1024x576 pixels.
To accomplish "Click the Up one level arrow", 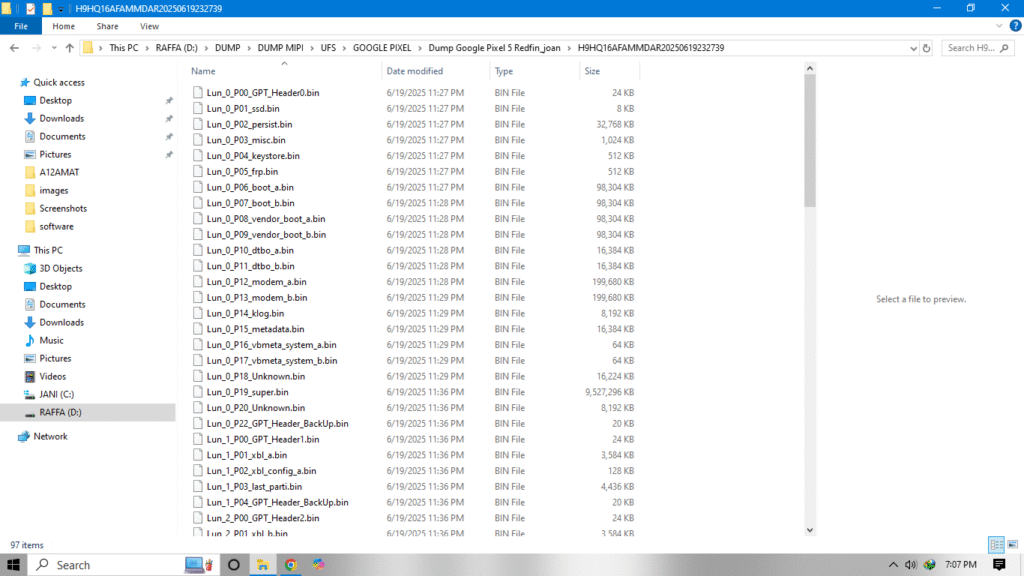I will tap(69, 48).
